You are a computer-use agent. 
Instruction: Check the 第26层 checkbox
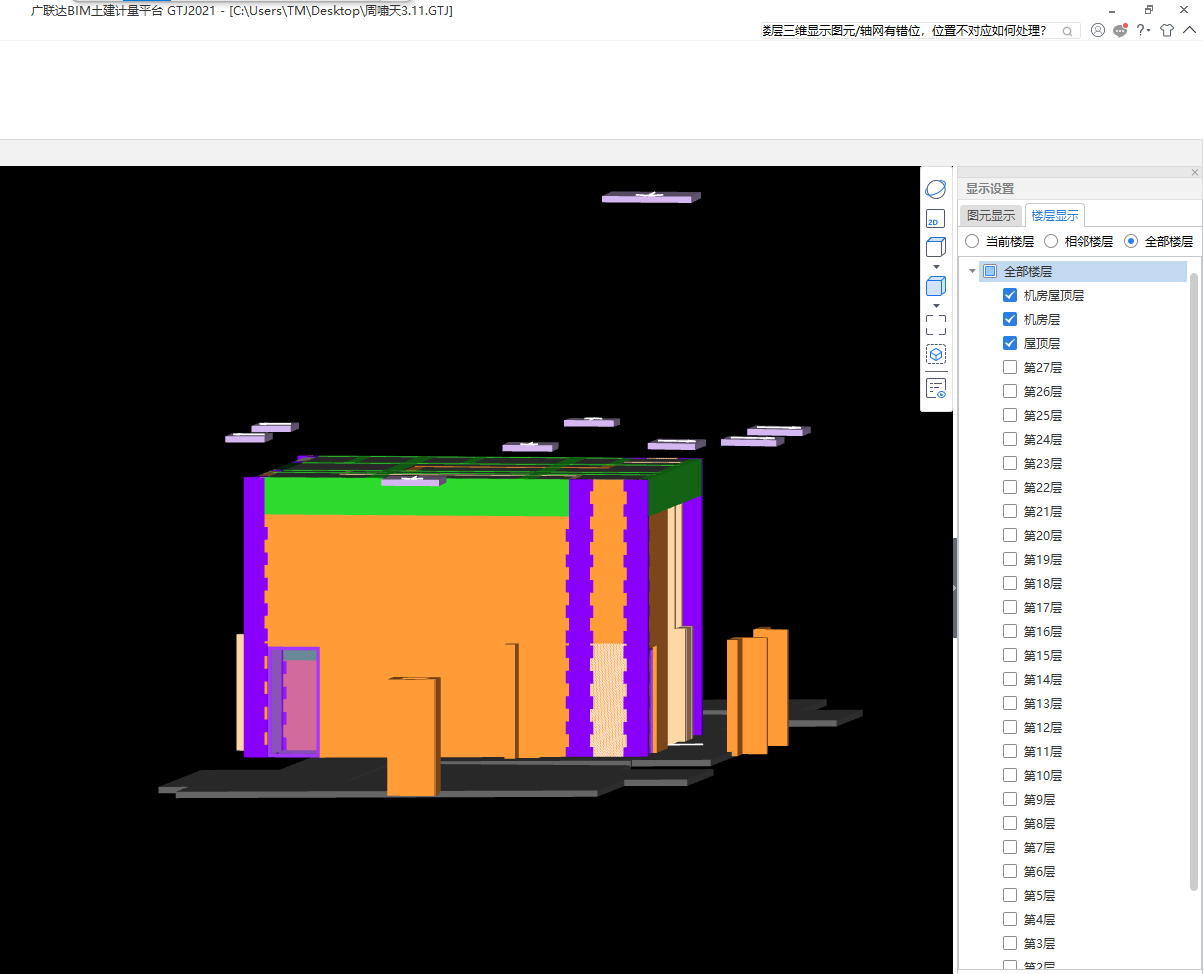pyautogui.click(x=1010, y=391)
